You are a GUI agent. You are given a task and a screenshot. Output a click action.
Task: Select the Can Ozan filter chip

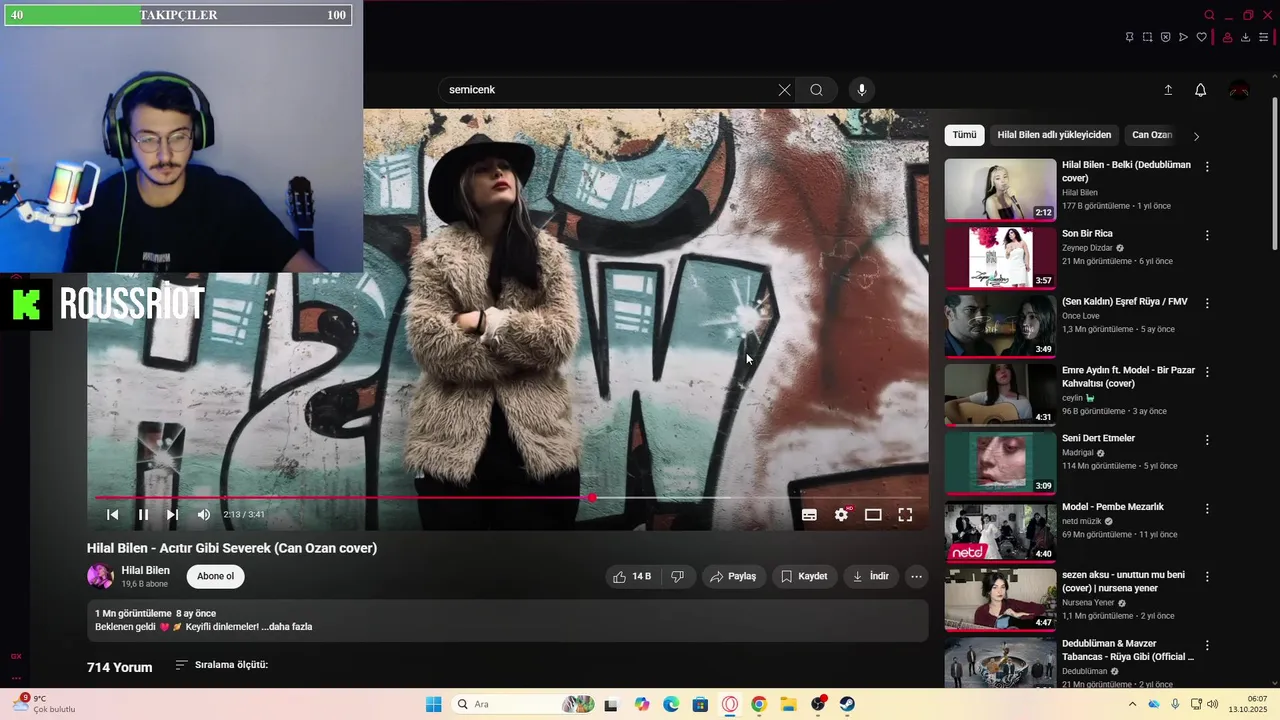coord(1151,135)
